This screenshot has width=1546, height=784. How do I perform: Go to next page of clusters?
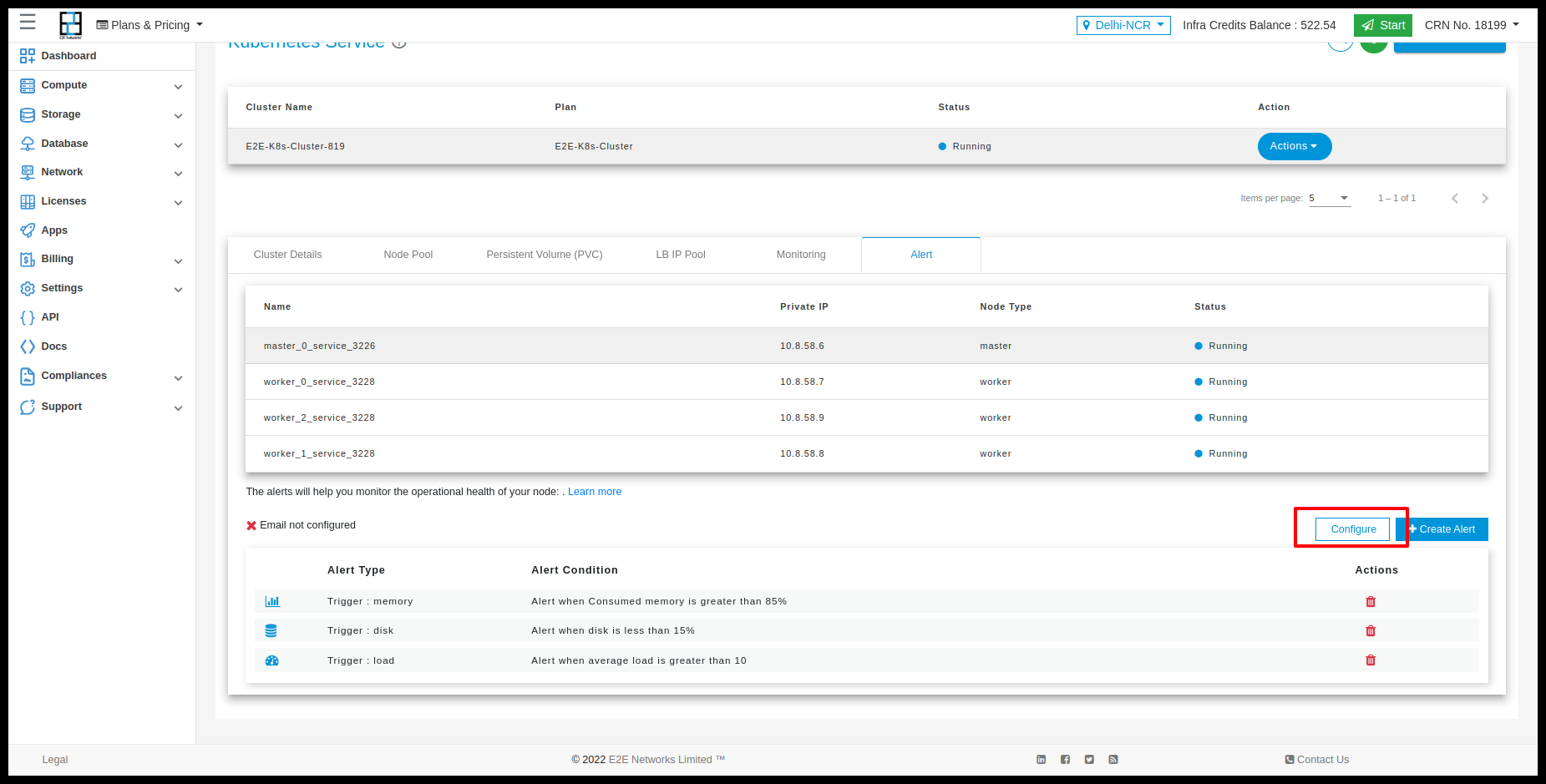pyautogui.click(x=1485, y=198)
